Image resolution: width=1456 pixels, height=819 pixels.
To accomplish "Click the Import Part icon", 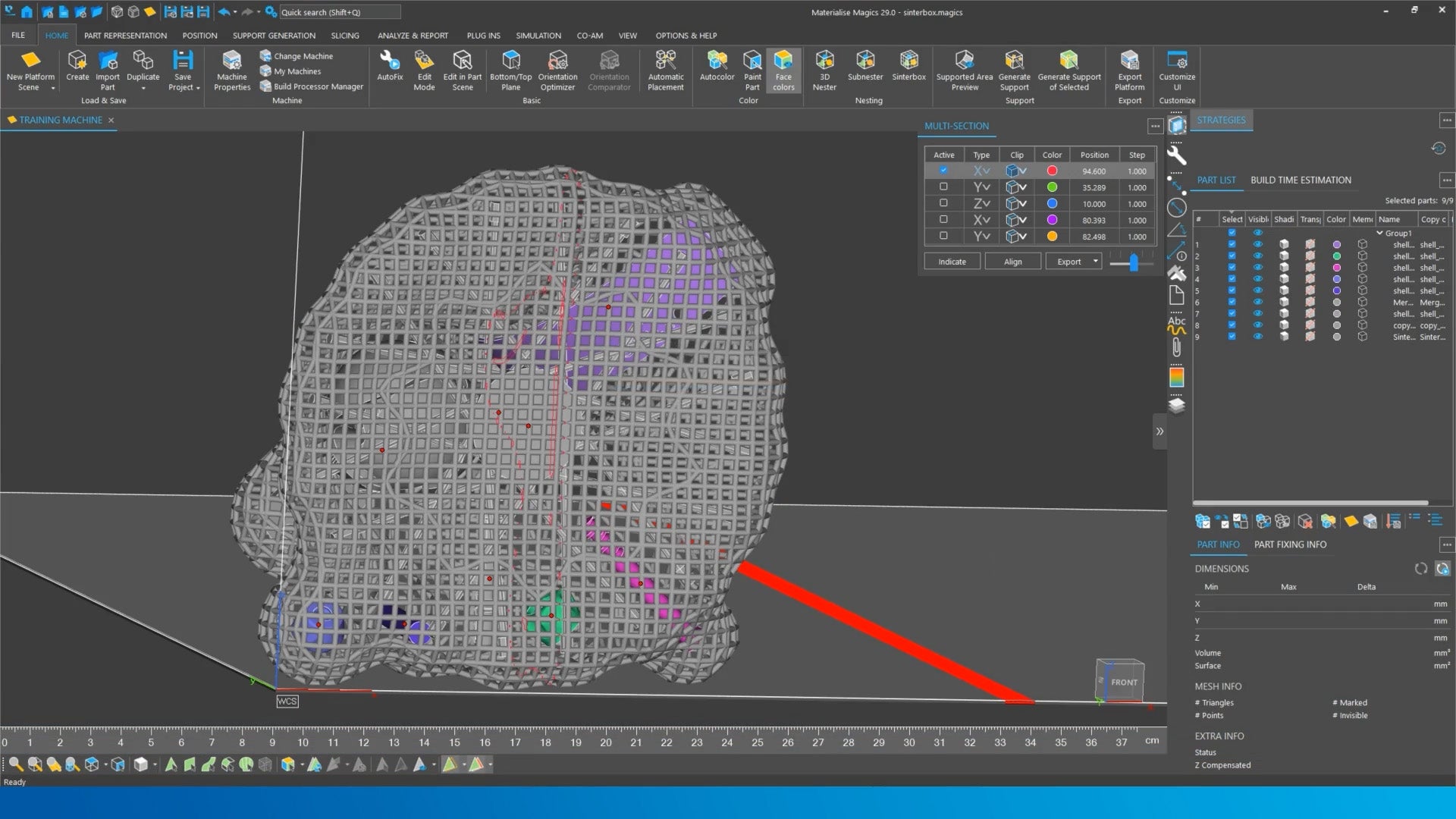I will [x=108, y=61].
